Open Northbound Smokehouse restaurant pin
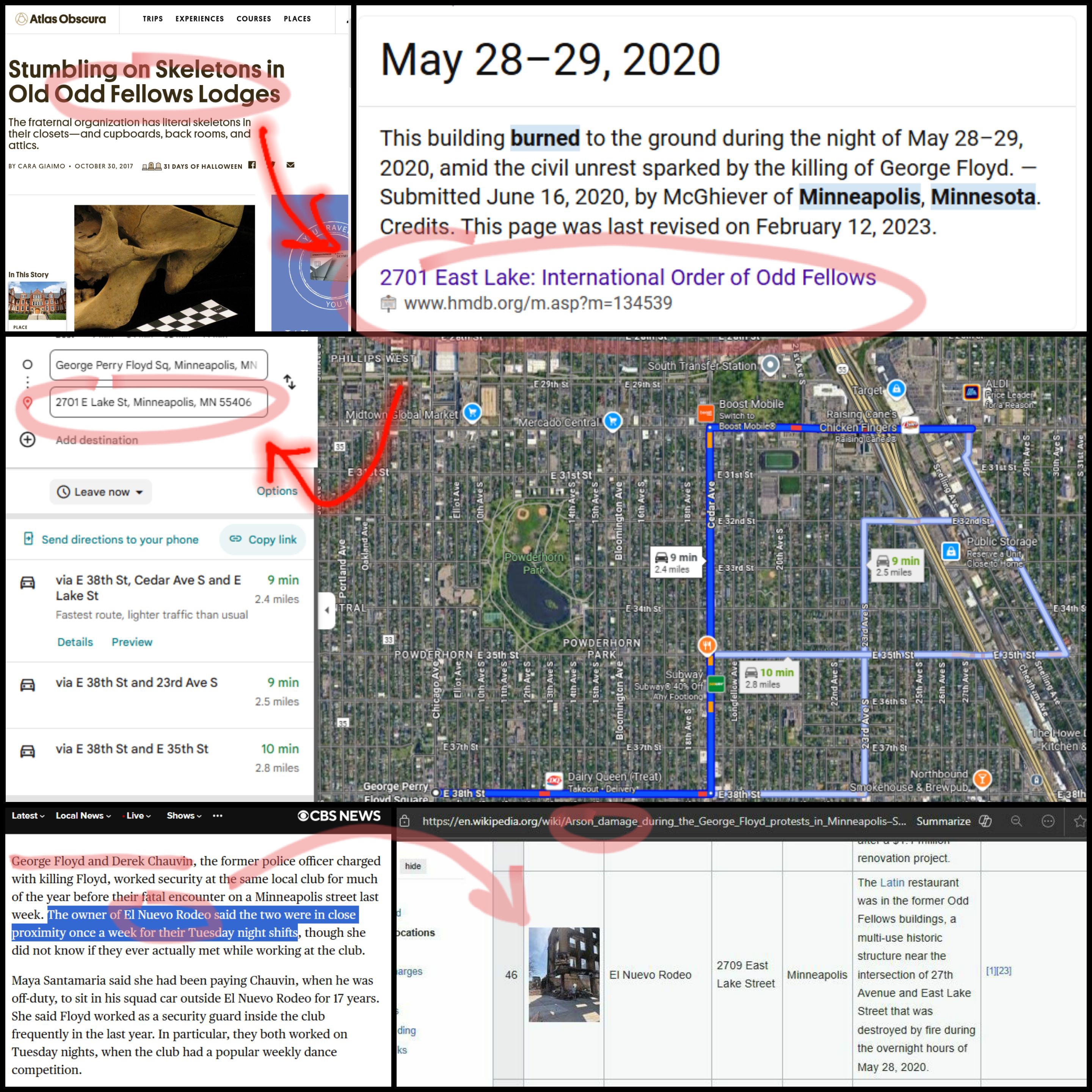The width and height of the screenshot is (1092, 1092). pos(982,779)
